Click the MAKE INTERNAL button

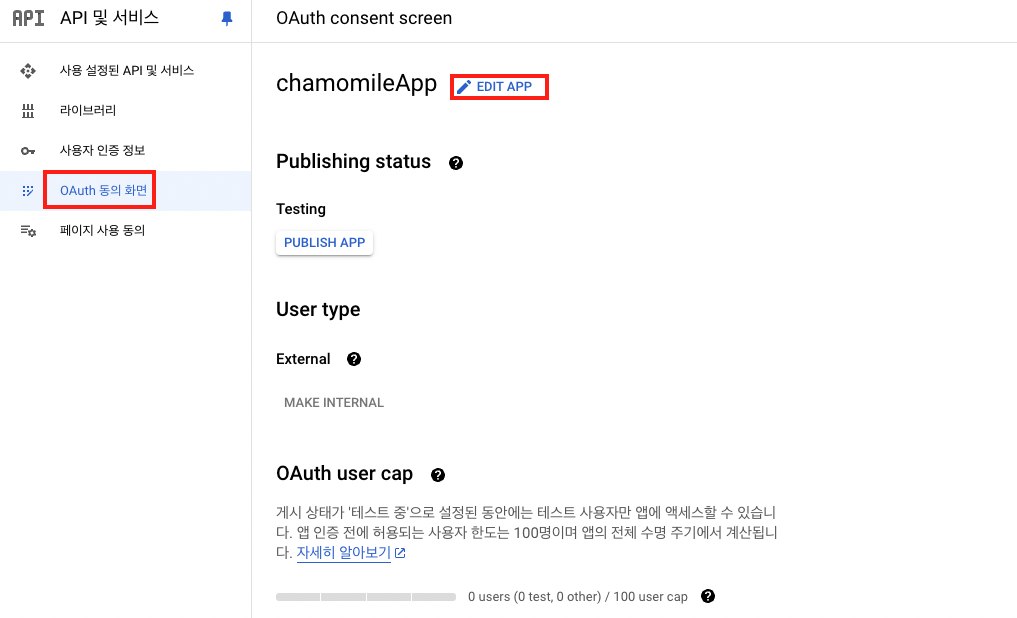[334, 403]
